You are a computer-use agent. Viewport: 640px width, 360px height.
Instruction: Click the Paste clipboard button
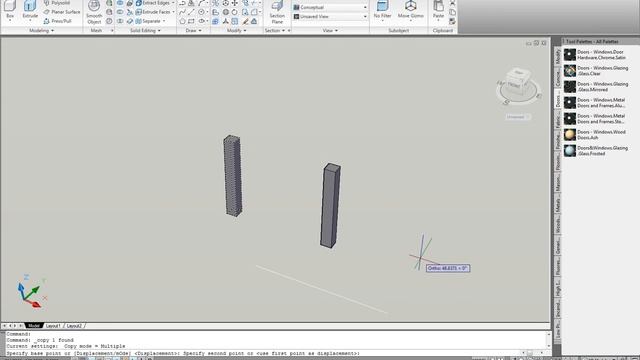point(438,10)
